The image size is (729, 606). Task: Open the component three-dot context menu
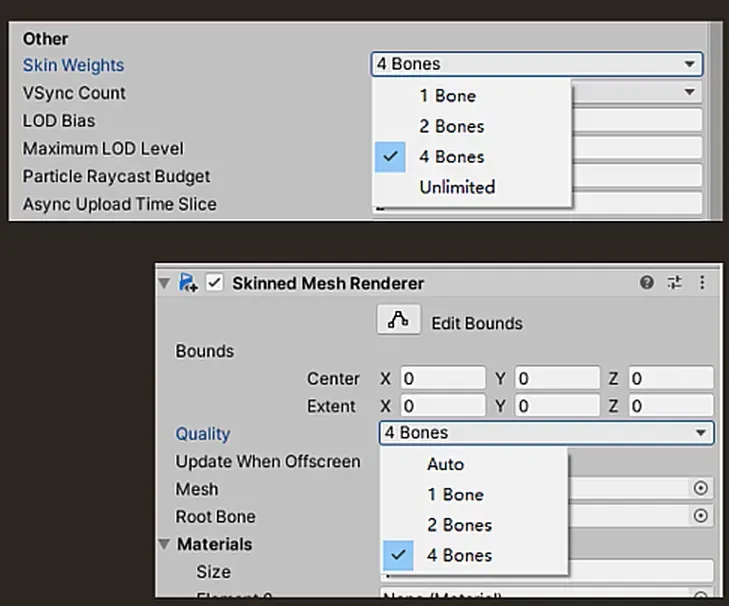[702, 283]
